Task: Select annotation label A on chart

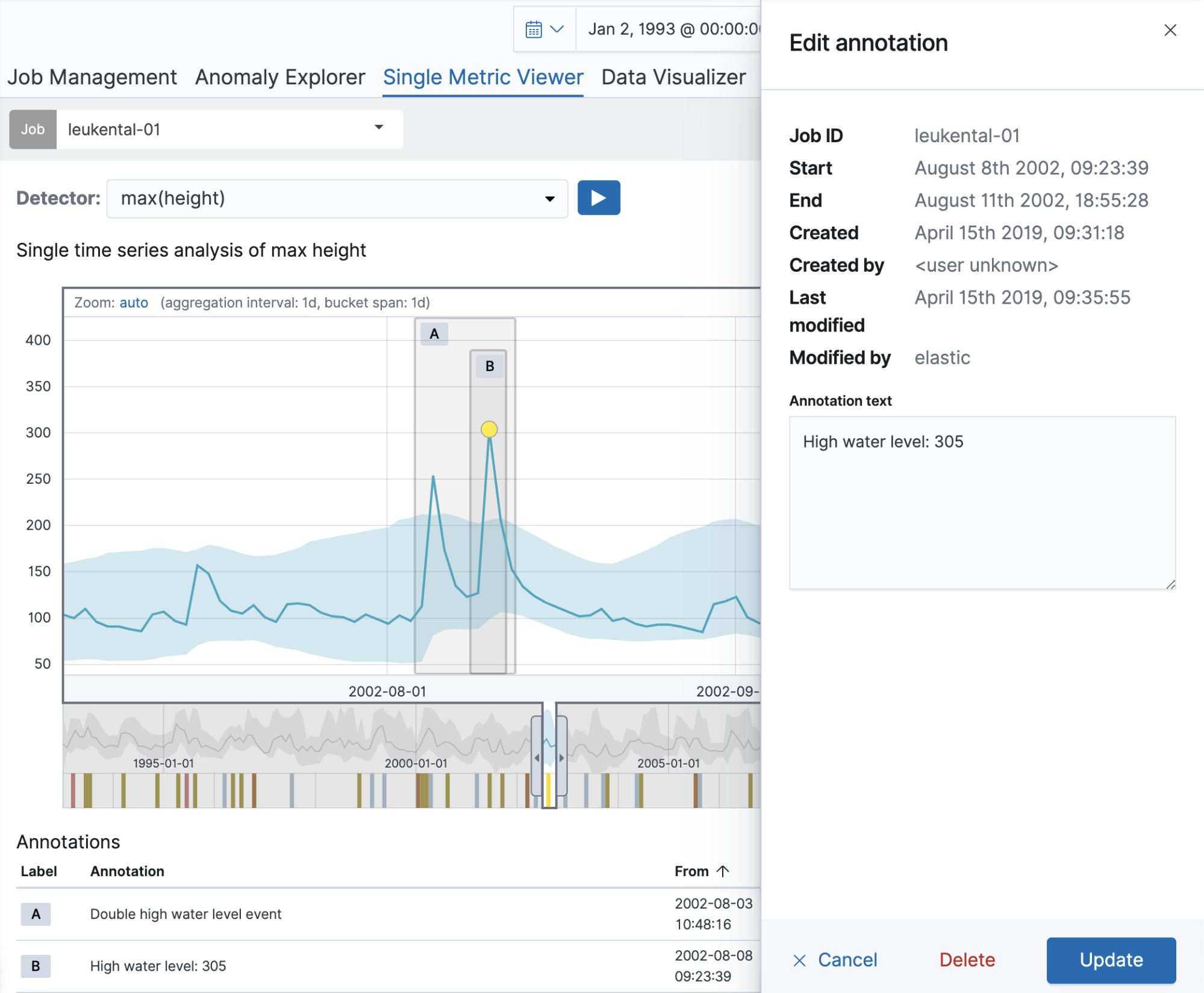Action: click(434, 334)
